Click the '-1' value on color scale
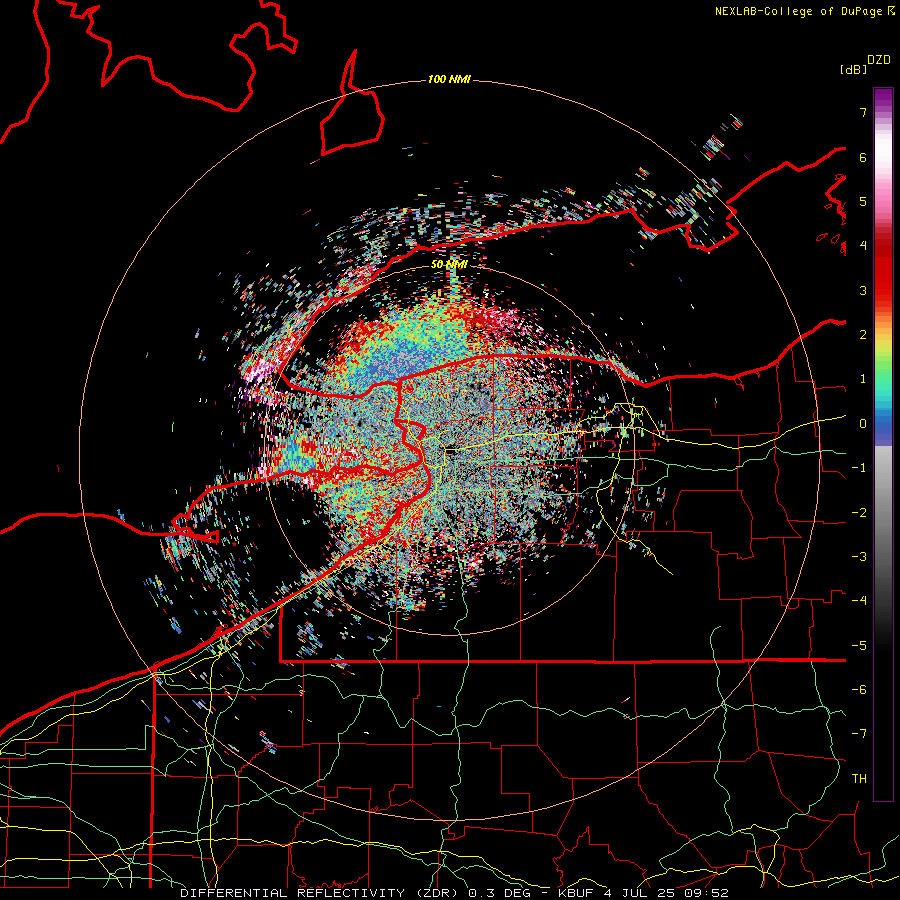 pyautogui.click(x=859, y=468)
